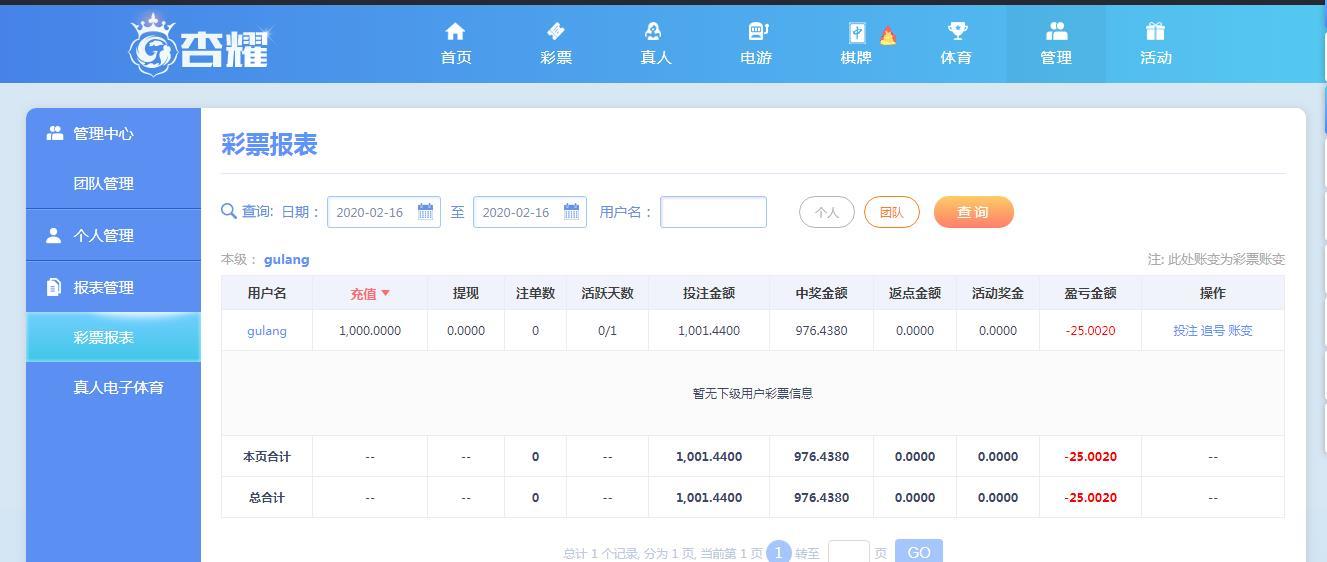
Task: Click the 本页合计 row label
Action: point(267,456)
